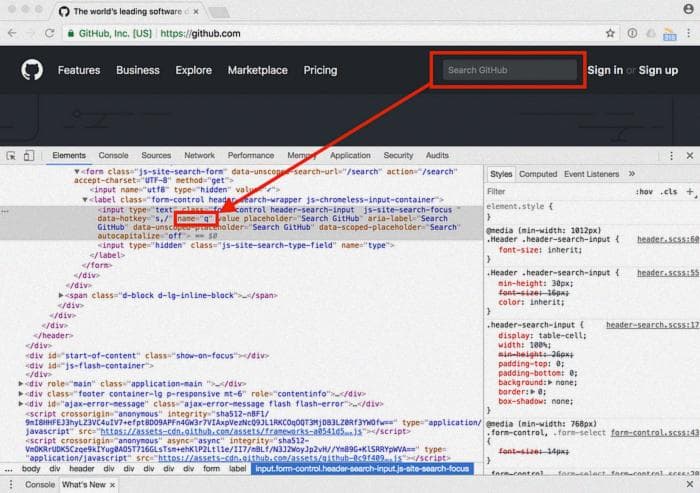Open the DevTools Console tab
700x493 pixels.
(x=113, y=155)
